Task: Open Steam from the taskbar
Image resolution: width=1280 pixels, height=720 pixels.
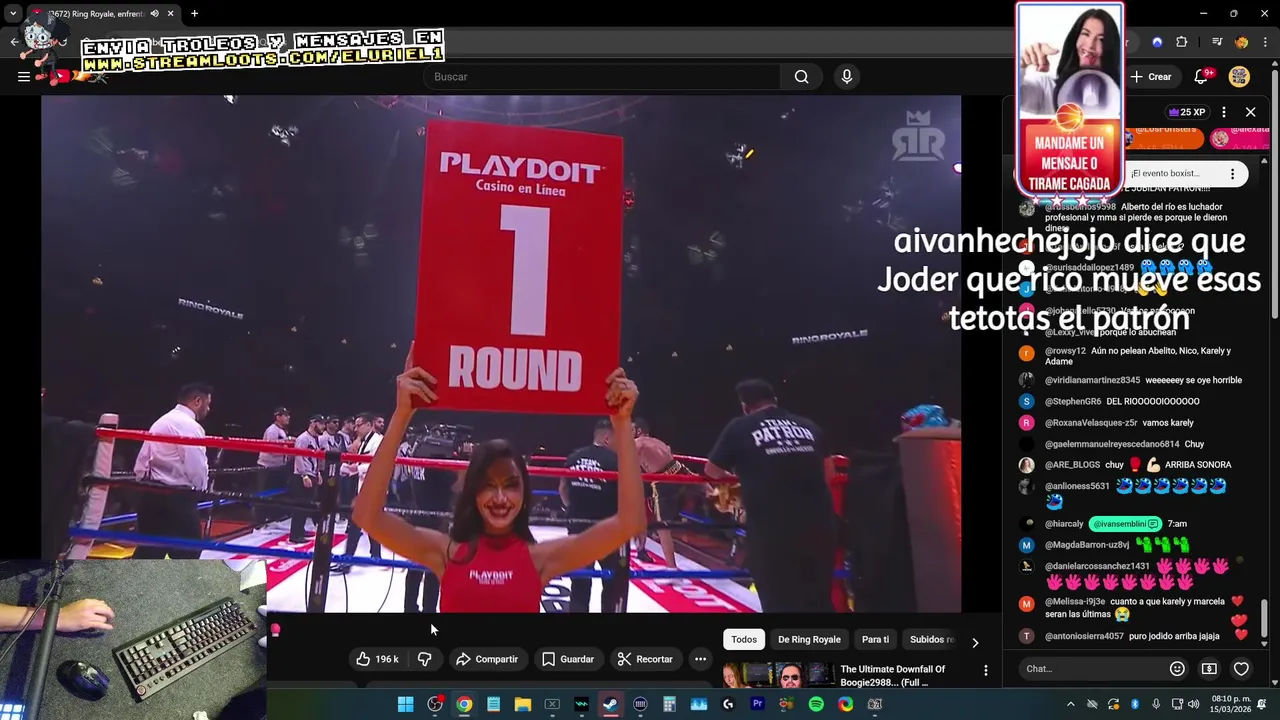Action: (x=610, y=704)
